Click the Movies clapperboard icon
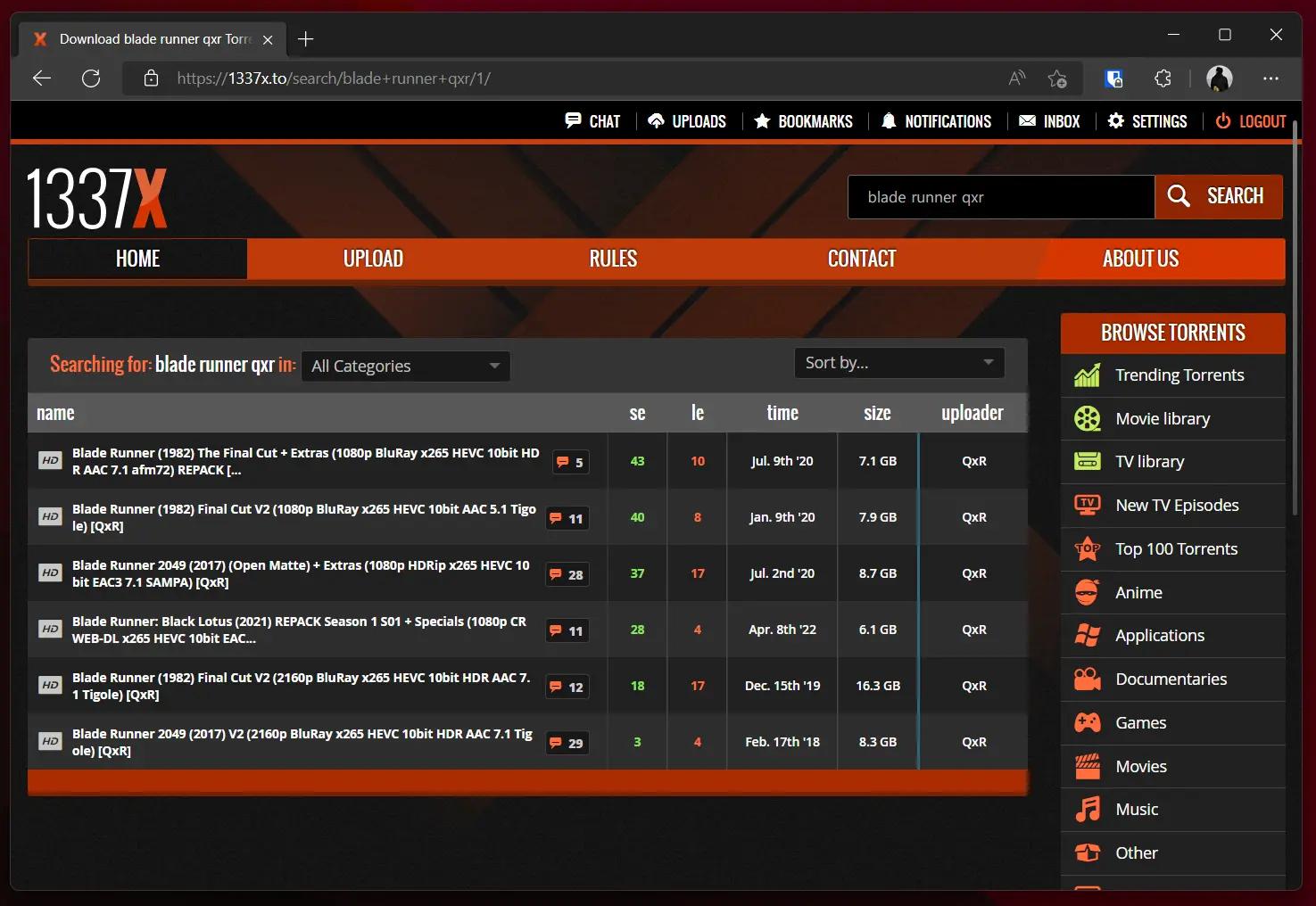 (1087, 766)
